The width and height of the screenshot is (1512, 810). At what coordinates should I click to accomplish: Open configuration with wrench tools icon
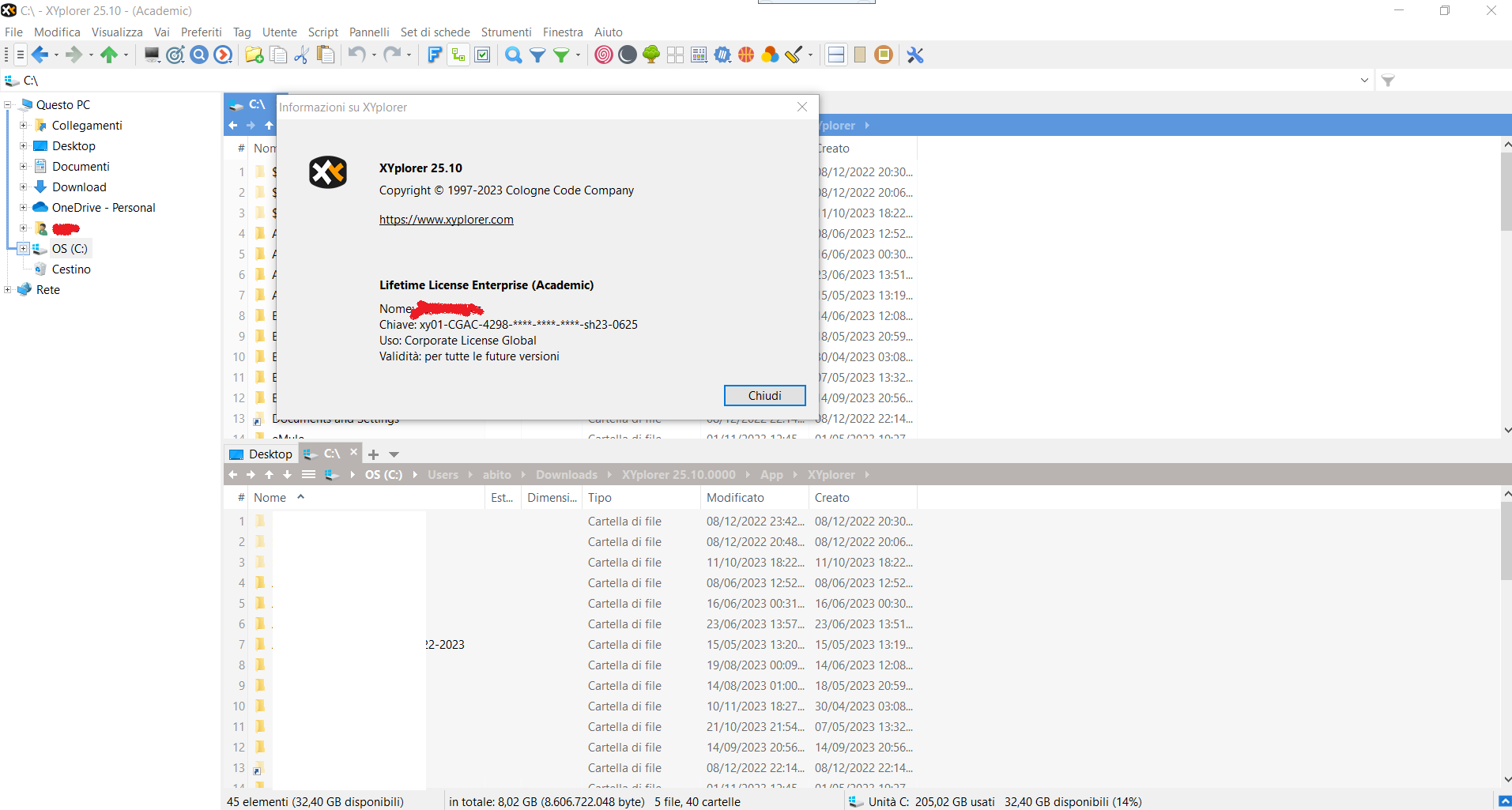[915, 55]
